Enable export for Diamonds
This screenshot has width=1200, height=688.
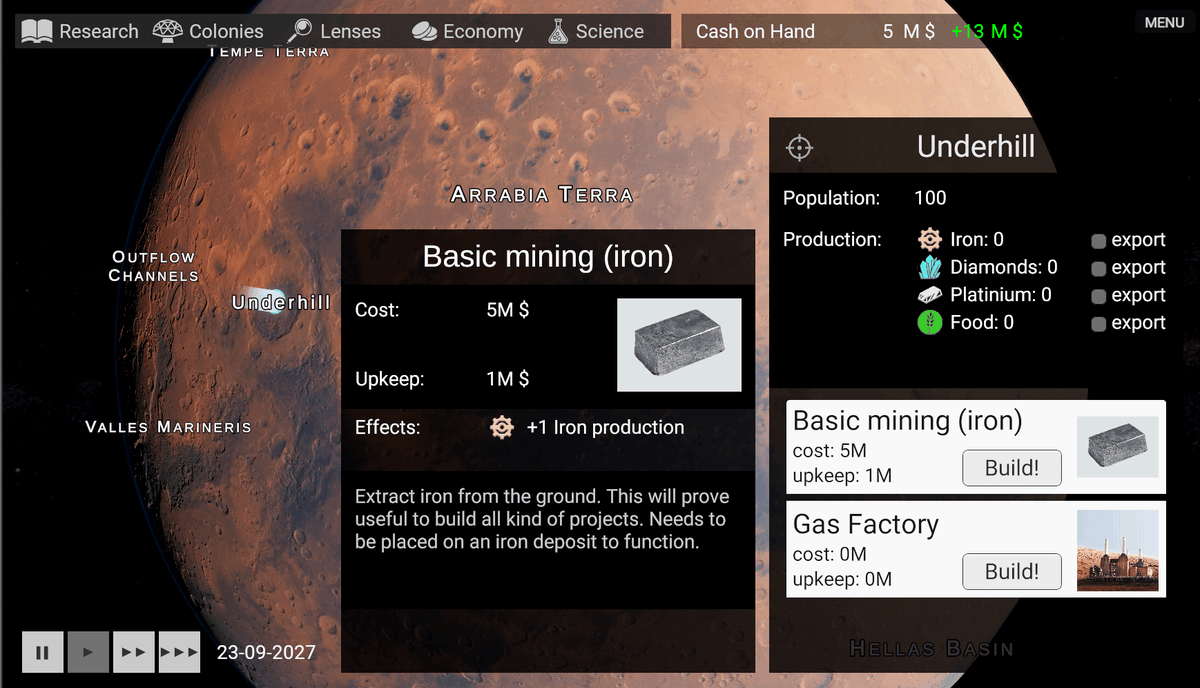tap(1098, 269)
